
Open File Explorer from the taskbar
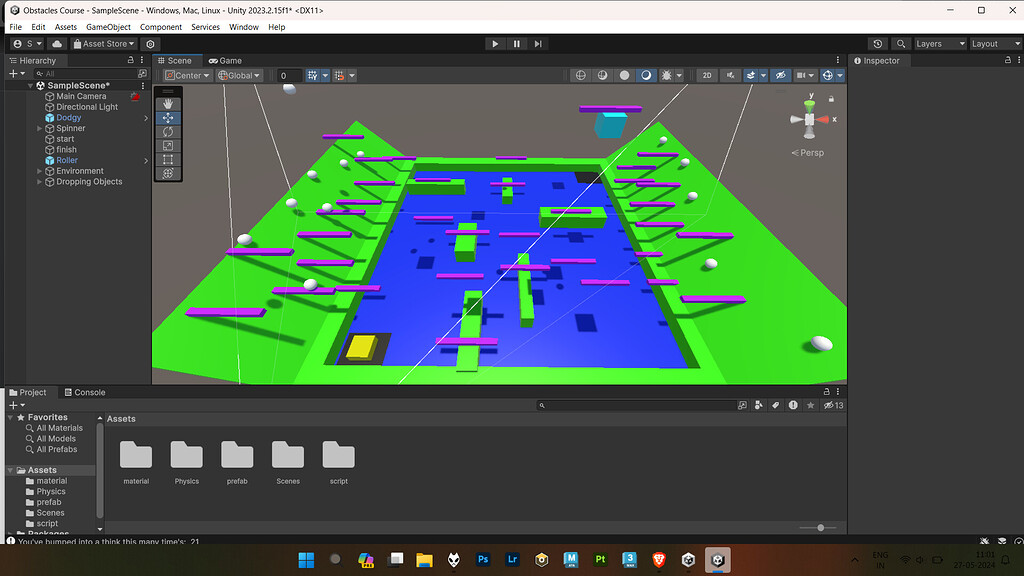point(424,560)
